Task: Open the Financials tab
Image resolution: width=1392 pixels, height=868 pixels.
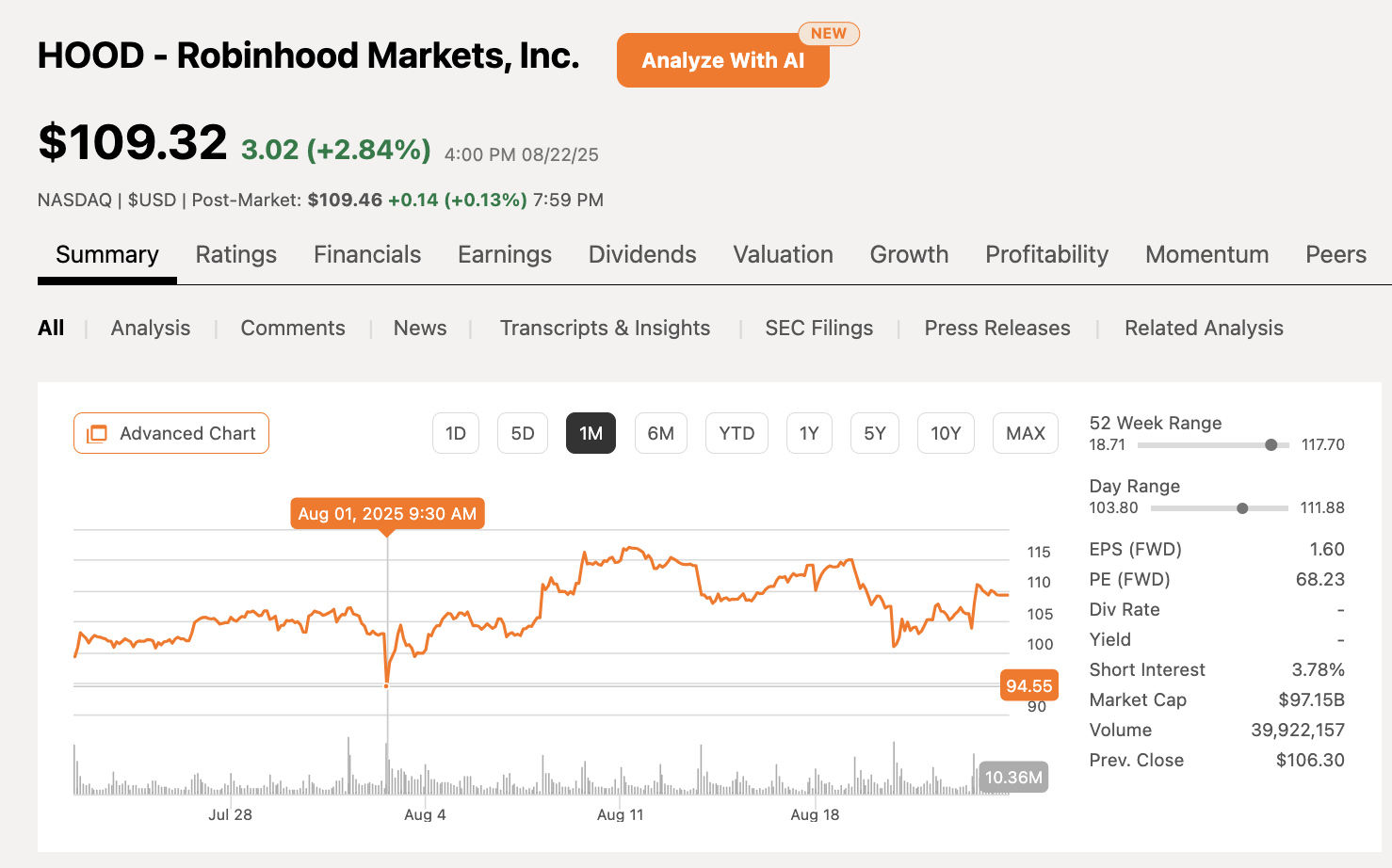Action: pos(366,254)
